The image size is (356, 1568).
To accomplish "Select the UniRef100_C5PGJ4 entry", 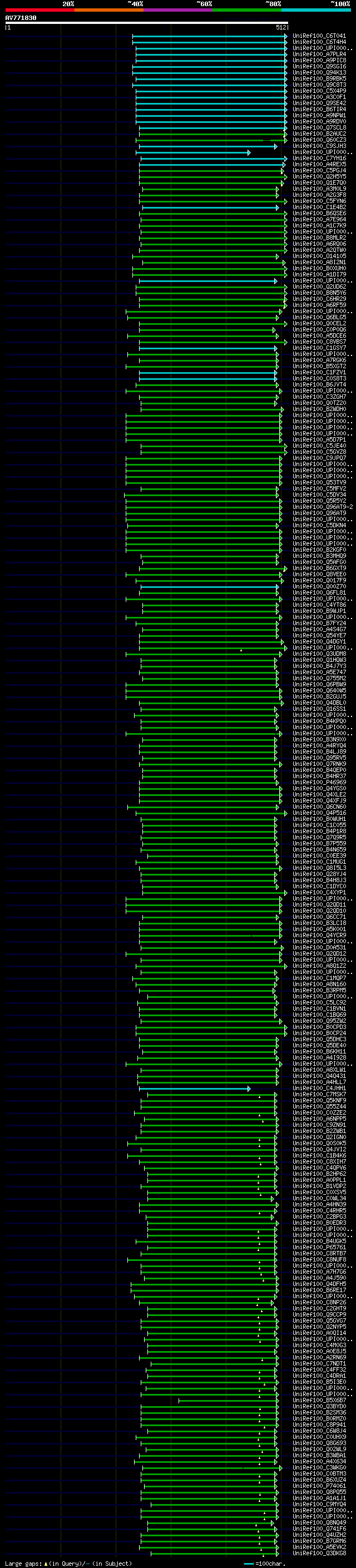I will pos(319,170).
